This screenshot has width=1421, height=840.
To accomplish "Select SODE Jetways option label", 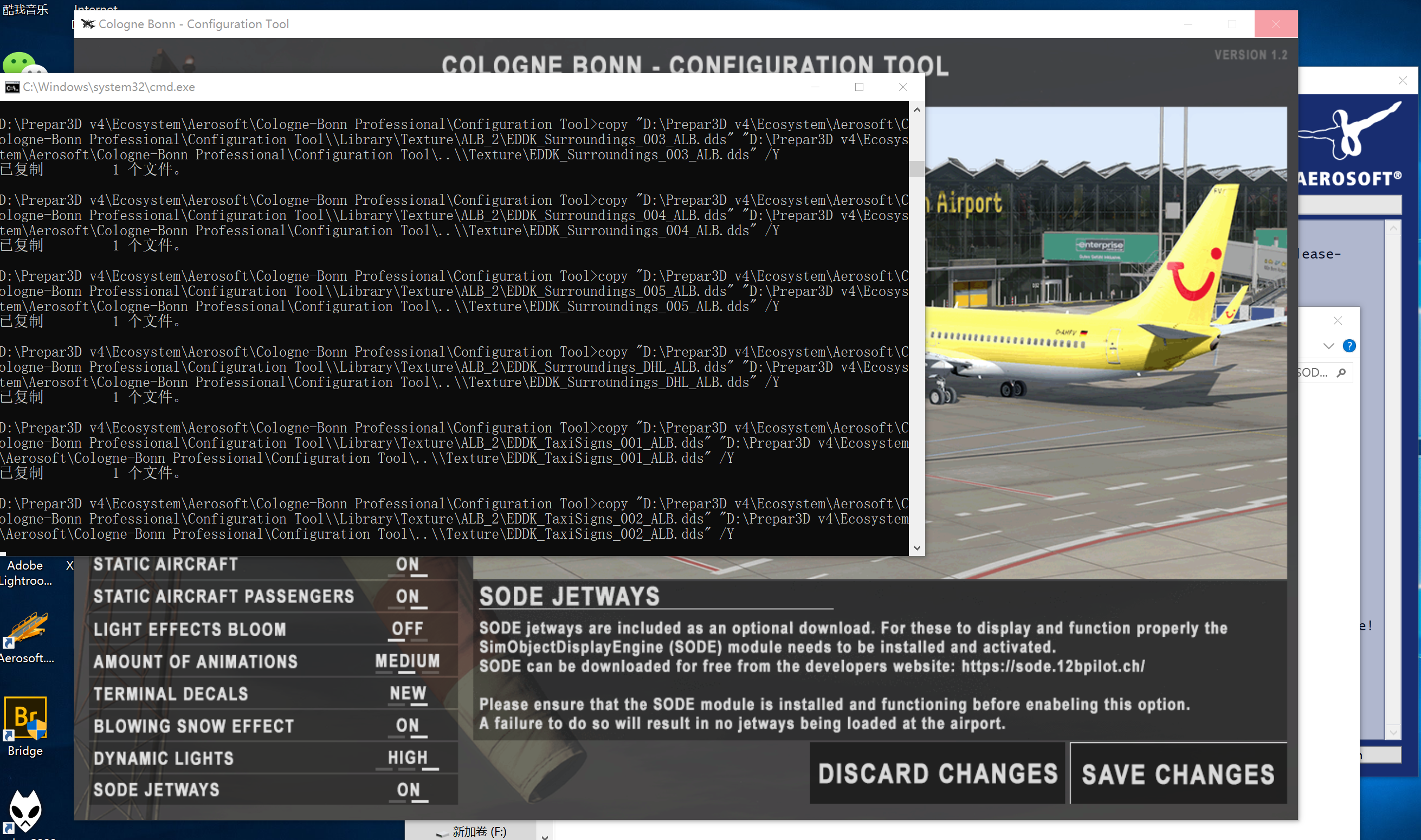I will [x=156, y=790].
